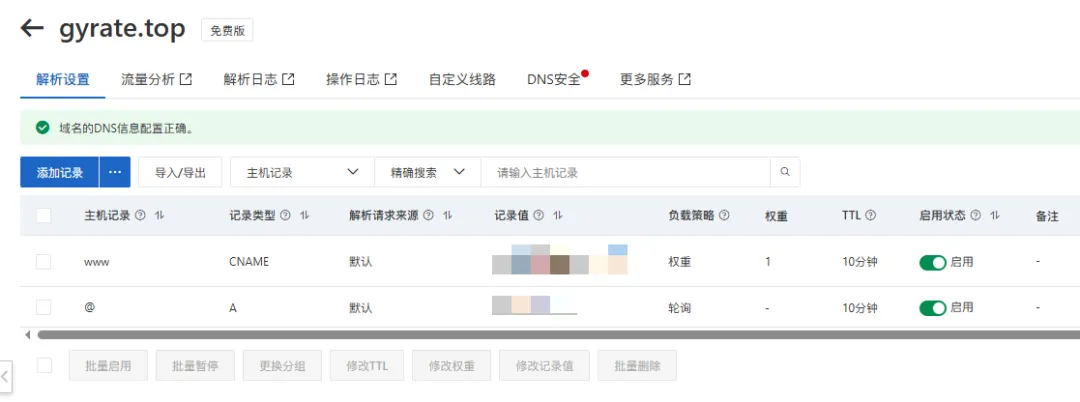Viewport: 1080px width, 402px height.
Task: Sort by 记录值 using sort icon
Action: click(x=558, y=215)
